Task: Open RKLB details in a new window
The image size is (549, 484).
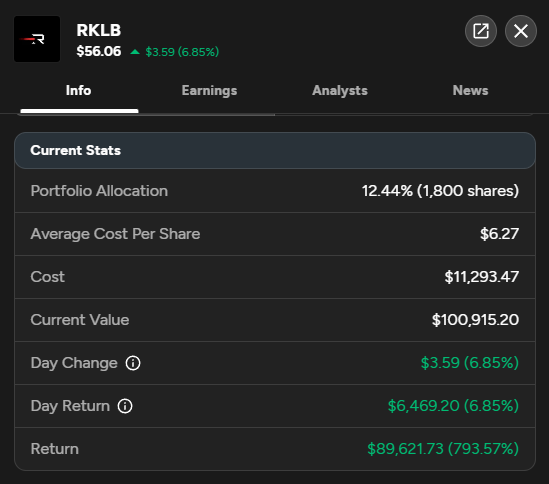Action: coord(481,31)
